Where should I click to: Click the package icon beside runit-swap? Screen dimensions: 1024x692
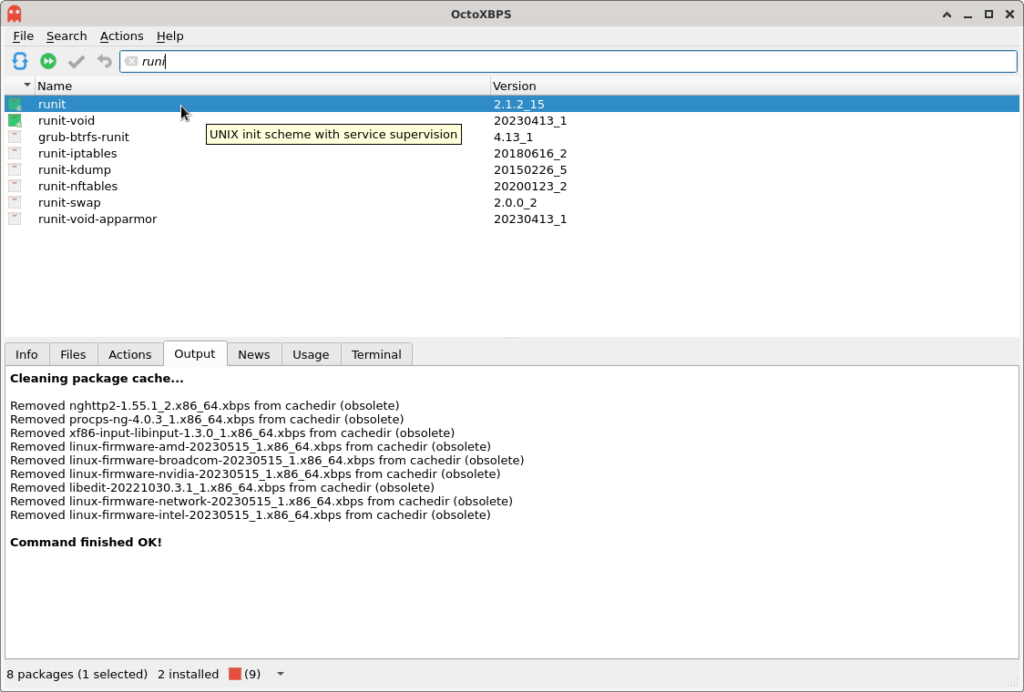point(15,203)
